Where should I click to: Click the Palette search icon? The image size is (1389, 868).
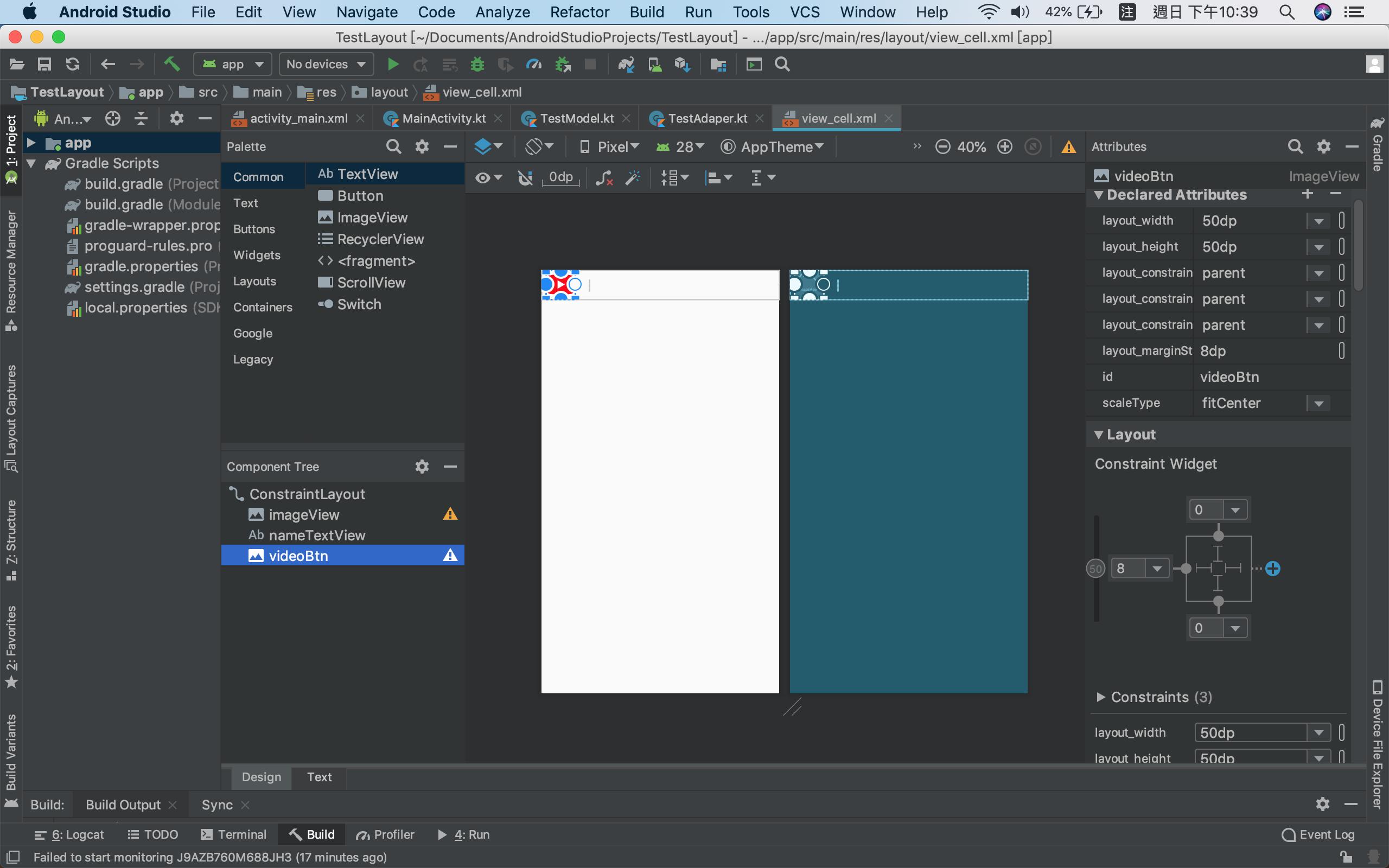coord(393,147)
